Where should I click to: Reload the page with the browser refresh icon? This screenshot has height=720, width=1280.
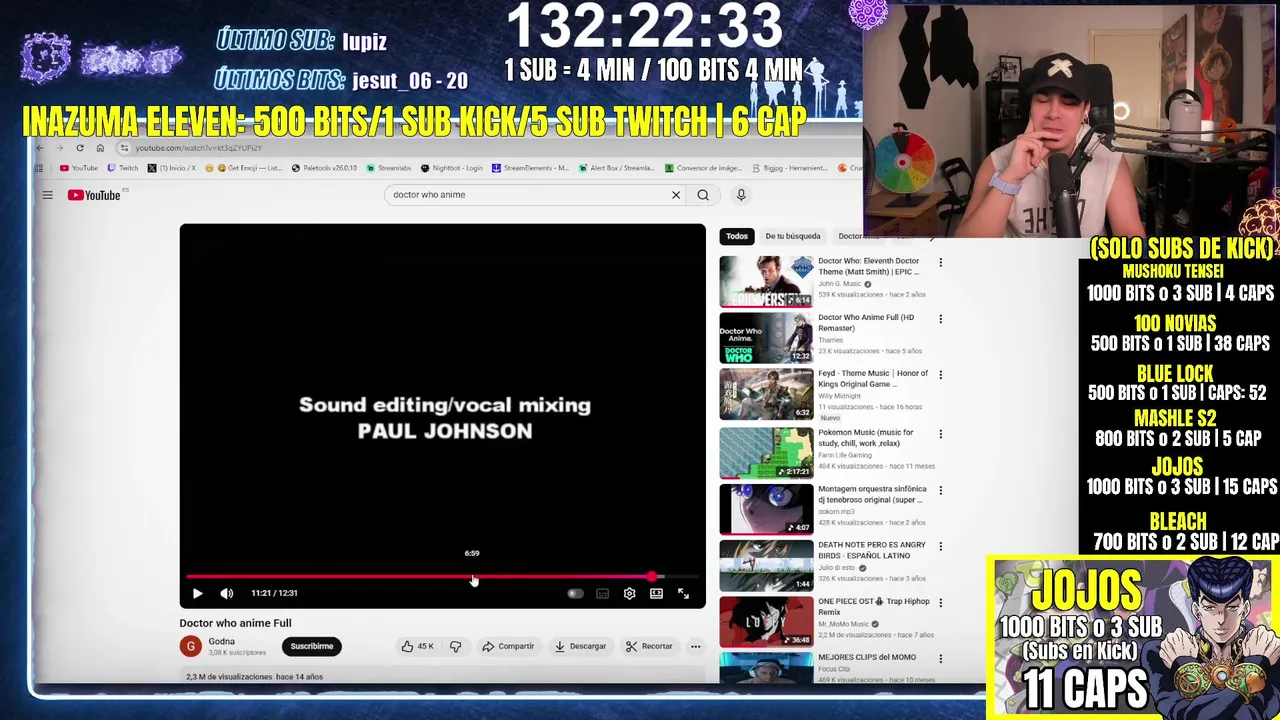tap(80, 148)
